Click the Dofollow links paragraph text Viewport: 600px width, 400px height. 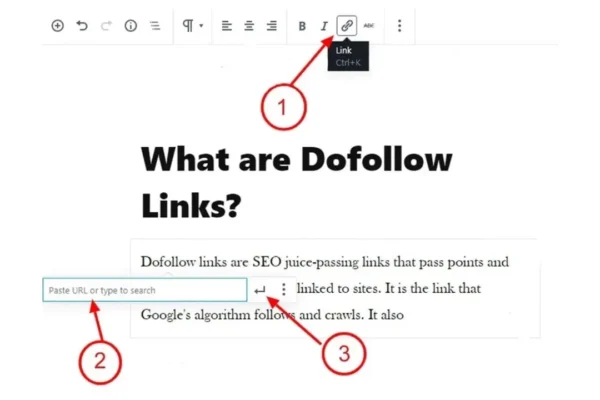pyautogui.click(x=325, y=263)
